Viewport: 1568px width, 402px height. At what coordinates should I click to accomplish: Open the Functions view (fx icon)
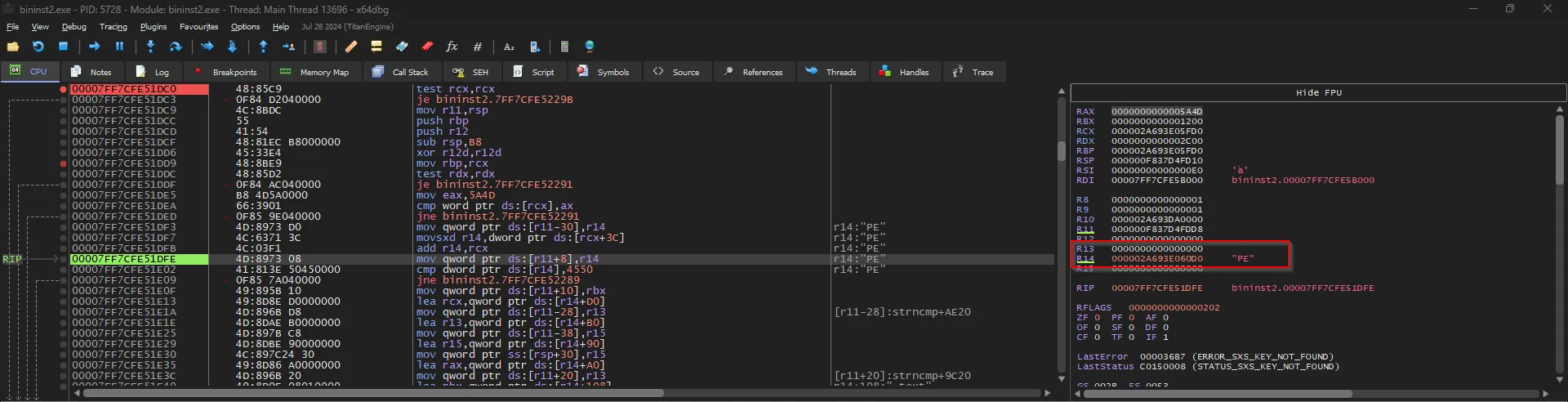[452, 47]
